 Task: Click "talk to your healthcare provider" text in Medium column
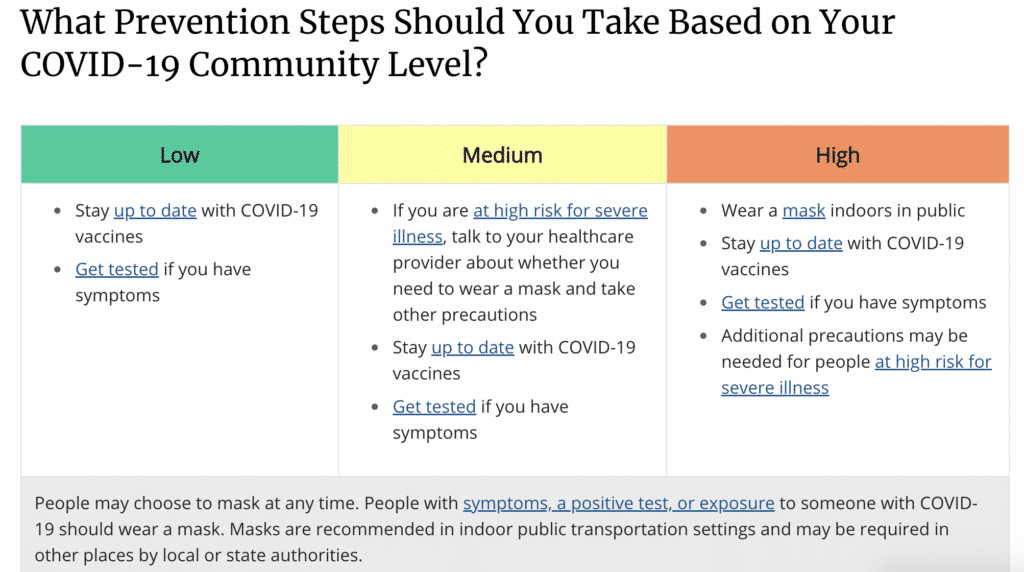coord(542,237)
